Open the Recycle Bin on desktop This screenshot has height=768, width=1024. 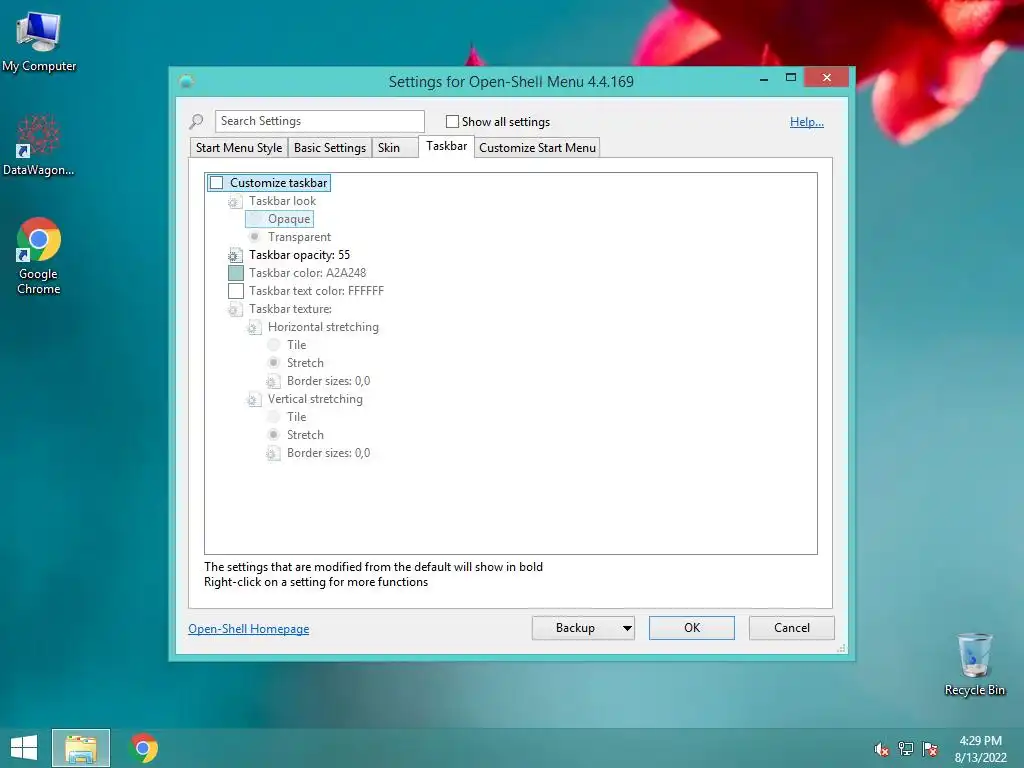click(974, 664)
